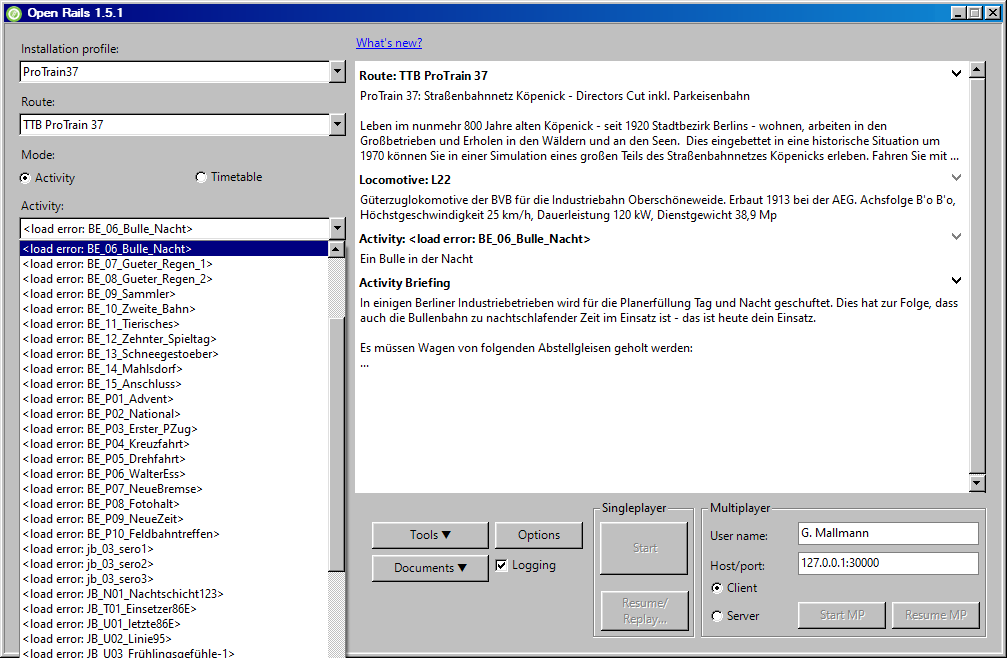Collapse the Route description chevron
This screenshot has width=1007, height=658.
click(x=956, y=73)
